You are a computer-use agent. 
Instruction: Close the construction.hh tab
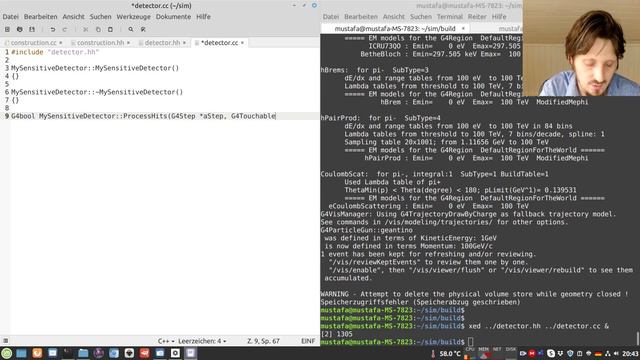point(128,42)
